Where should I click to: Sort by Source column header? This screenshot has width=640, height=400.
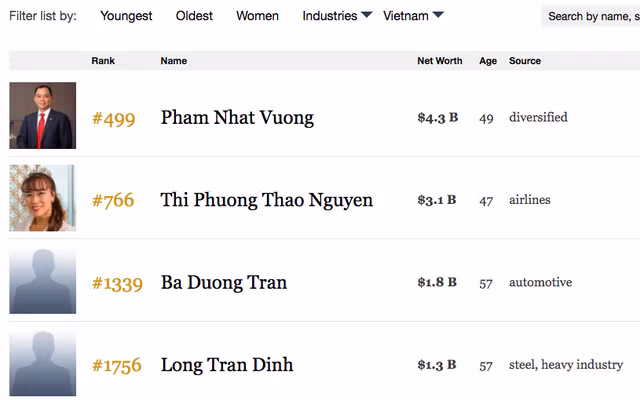coord(525,61)
